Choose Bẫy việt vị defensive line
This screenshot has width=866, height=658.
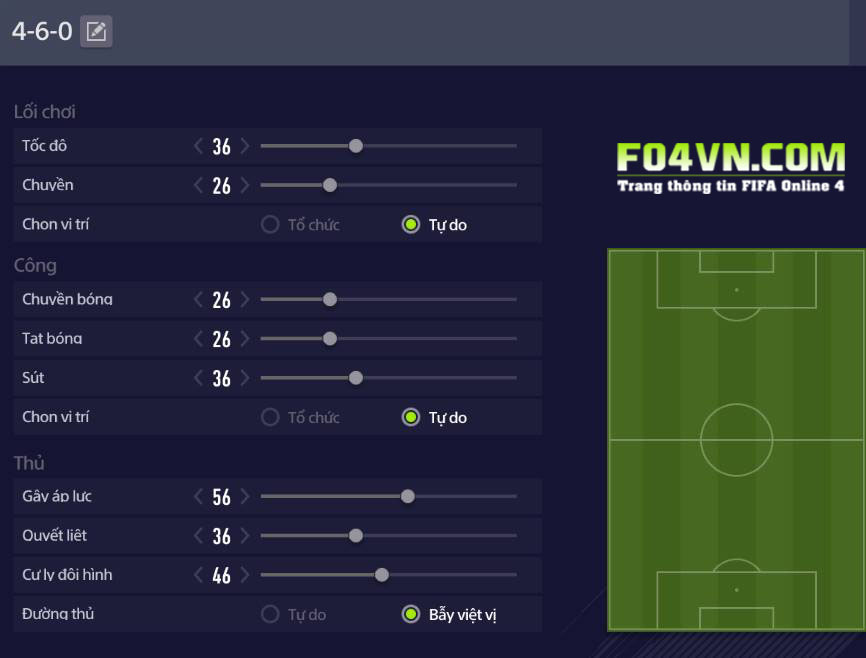click(410, 614)
